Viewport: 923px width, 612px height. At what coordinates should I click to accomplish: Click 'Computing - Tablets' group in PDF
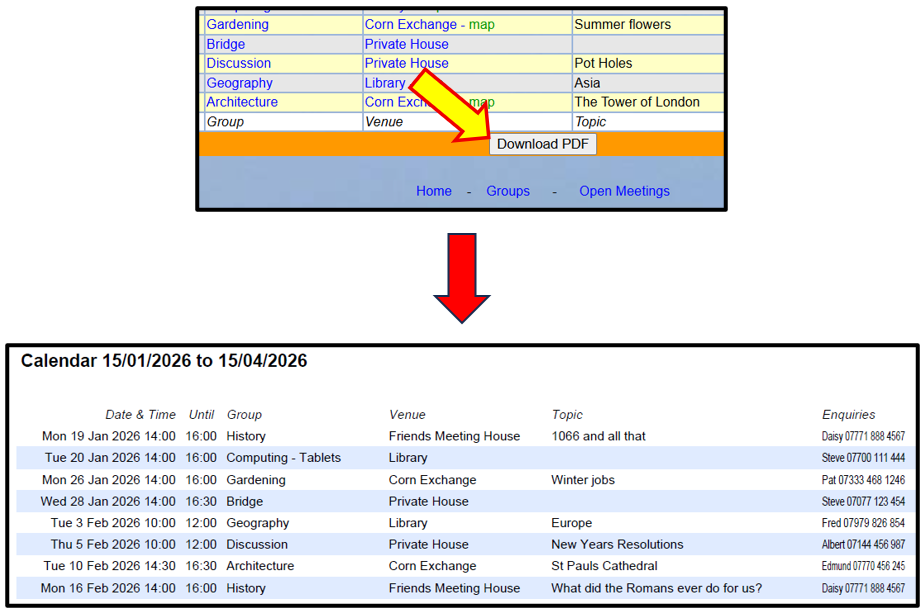pos(284,458)
